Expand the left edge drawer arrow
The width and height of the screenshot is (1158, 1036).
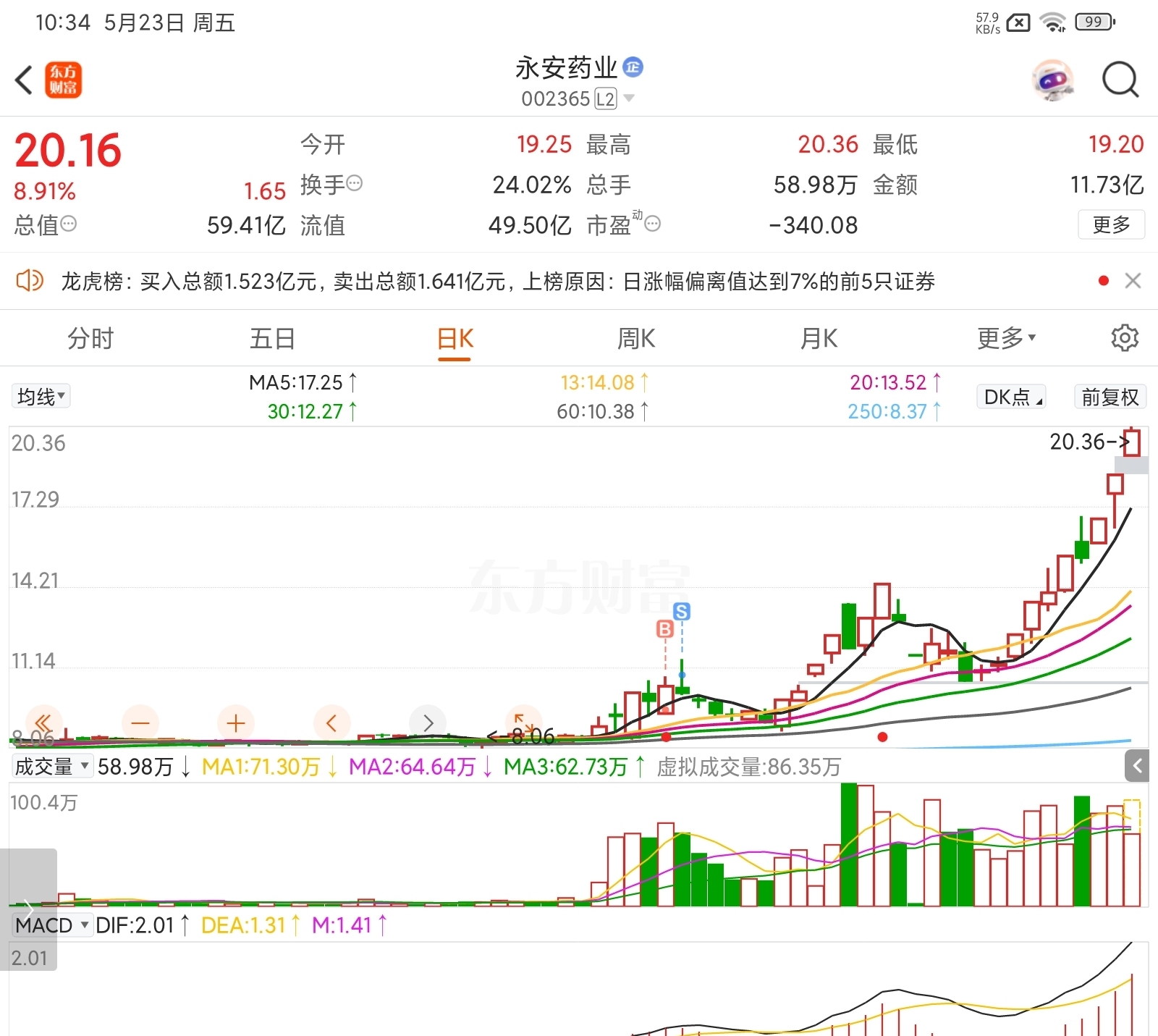point(28,909)
